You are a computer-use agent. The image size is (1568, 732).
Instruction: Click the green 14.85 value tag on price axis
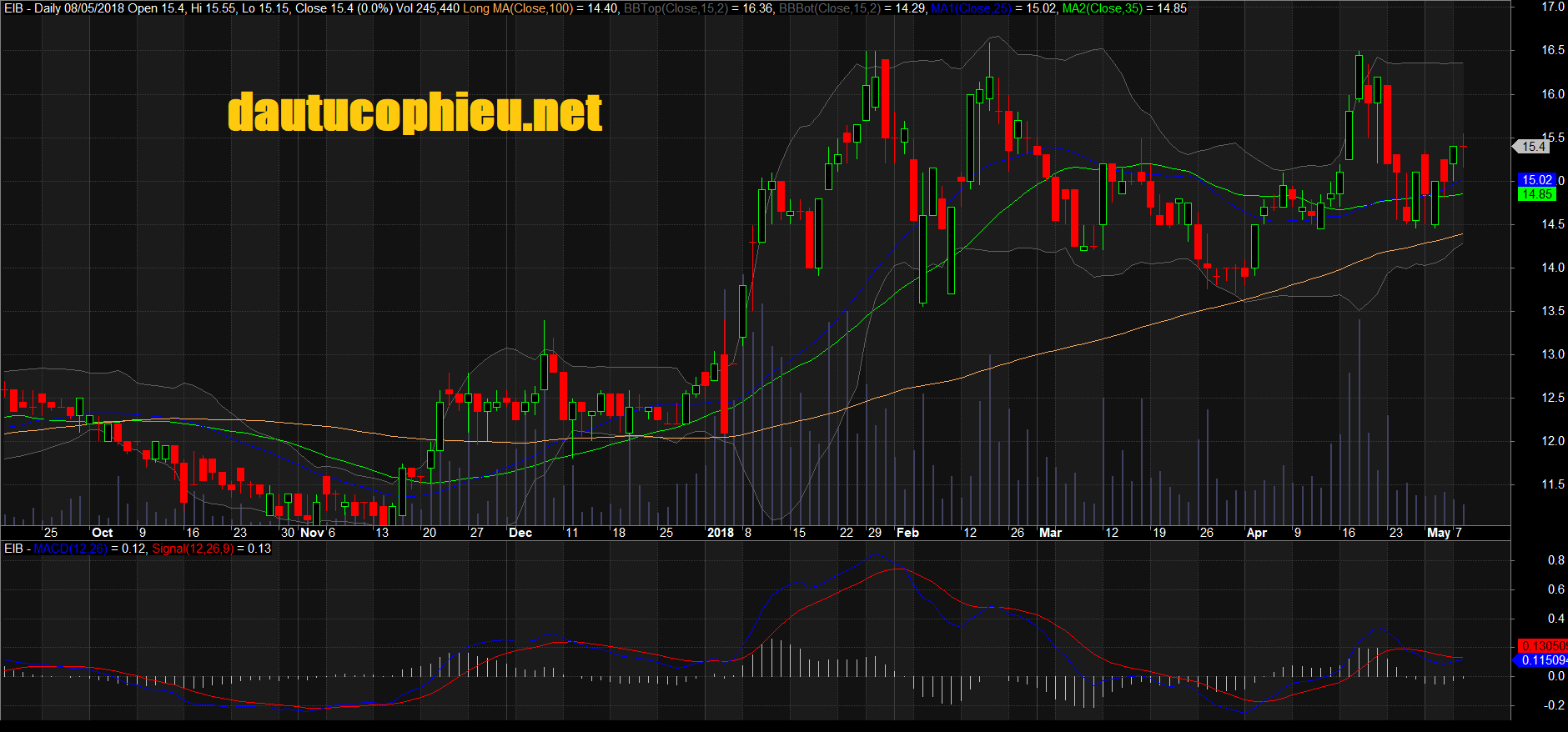(x=1536, y=194)
